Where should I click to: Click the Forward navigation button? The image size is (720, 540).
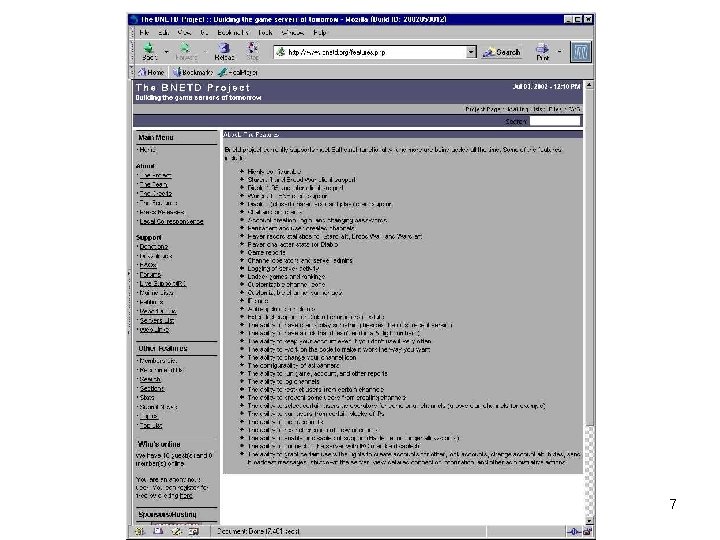point(185,51)
